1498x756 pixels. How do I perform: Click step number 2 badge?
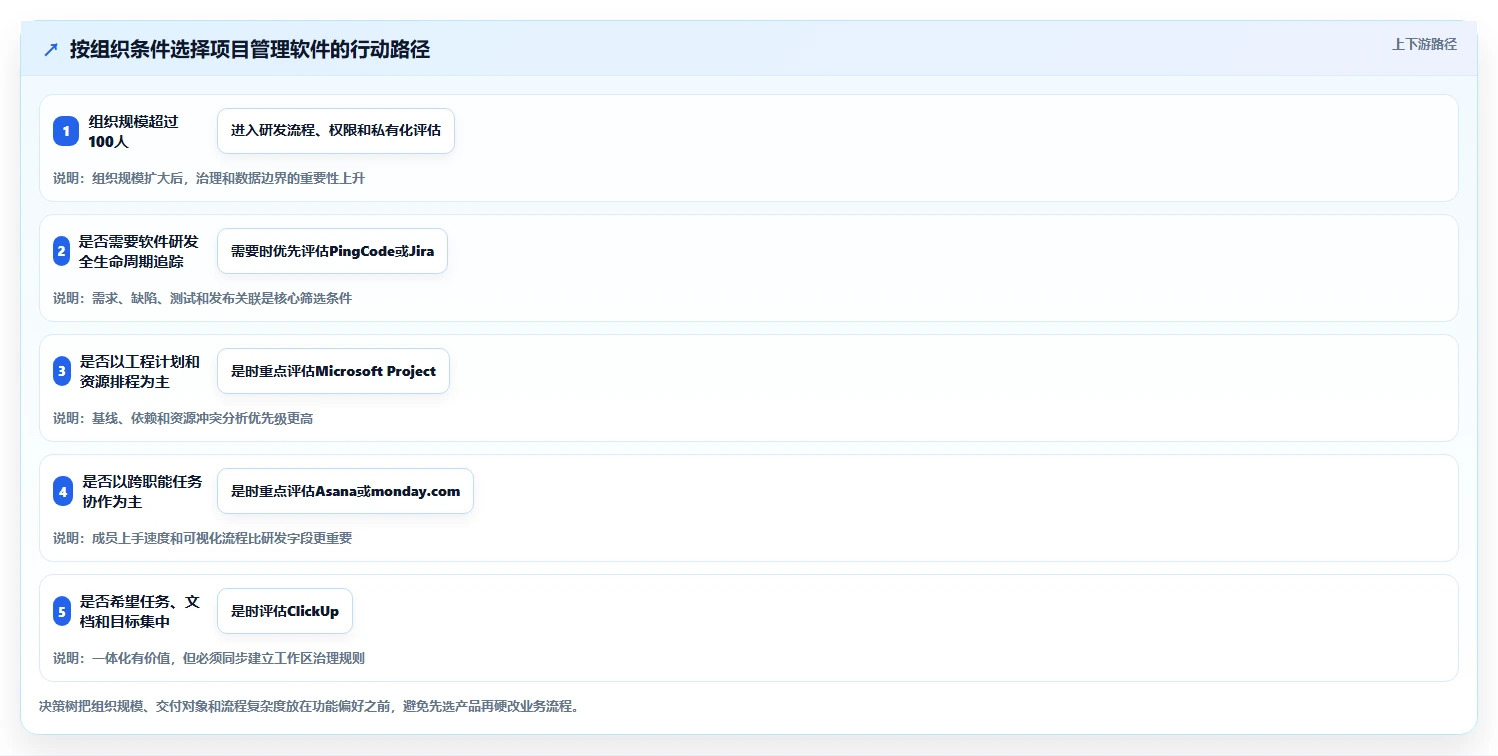tap(62, 251)
